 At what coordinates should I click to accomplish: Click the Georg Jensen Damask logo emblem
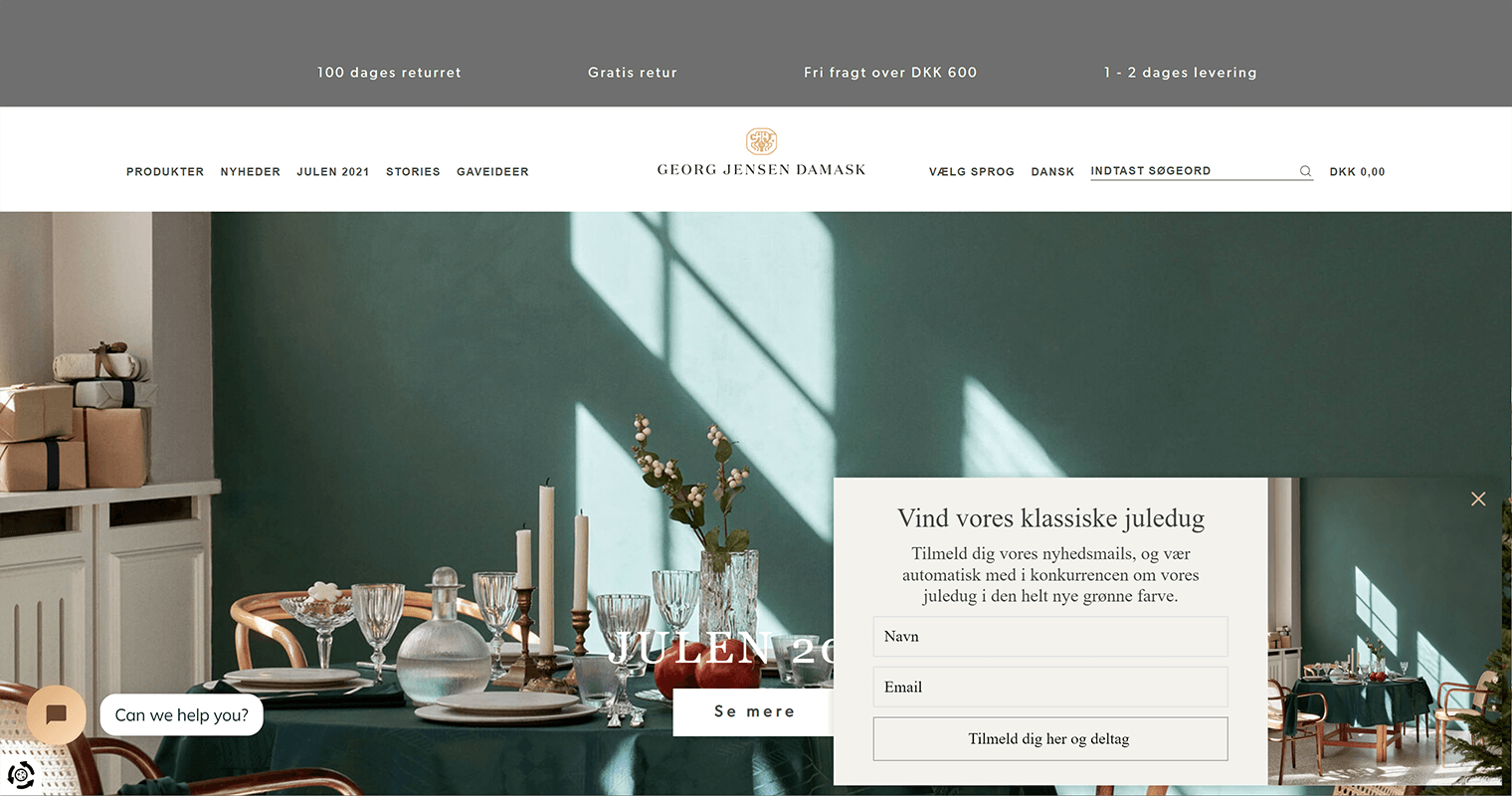(x=762, y=141)
